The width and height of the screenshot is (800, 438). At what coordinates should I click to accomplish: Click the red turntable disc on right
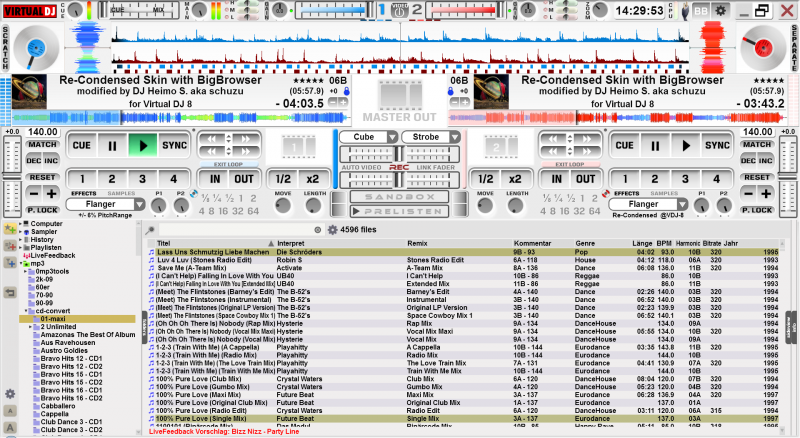point(763,48)
